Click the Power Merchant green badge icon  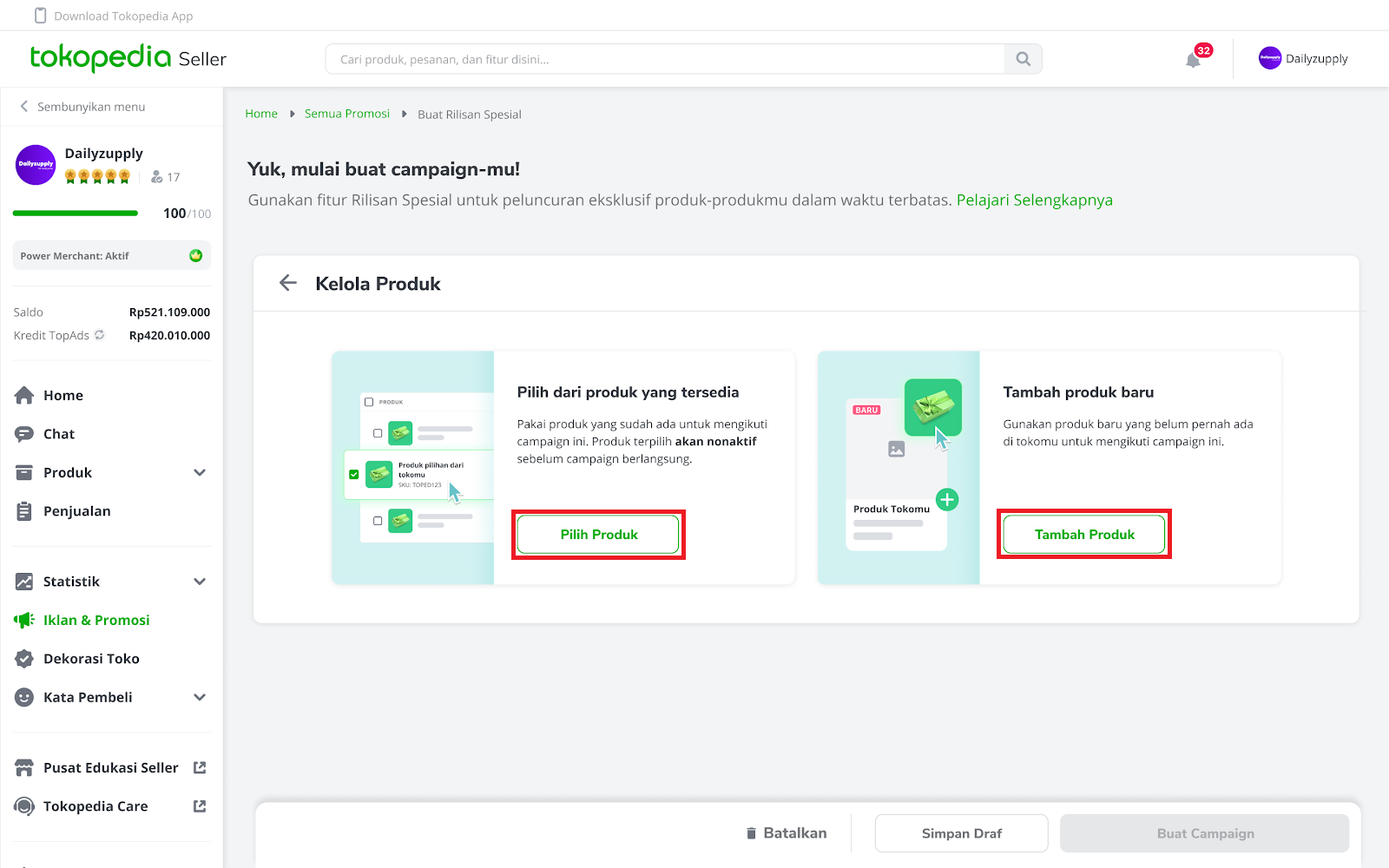click(195, 255)
